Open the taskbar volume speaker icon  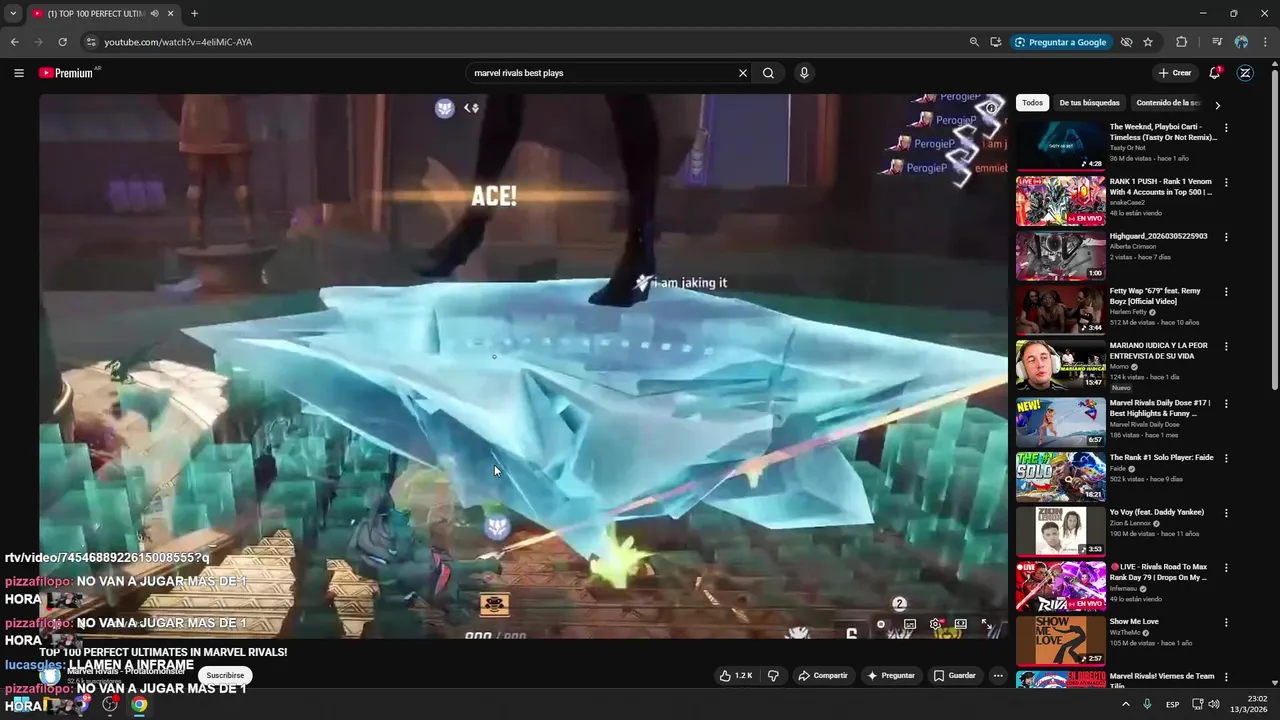1214,704
